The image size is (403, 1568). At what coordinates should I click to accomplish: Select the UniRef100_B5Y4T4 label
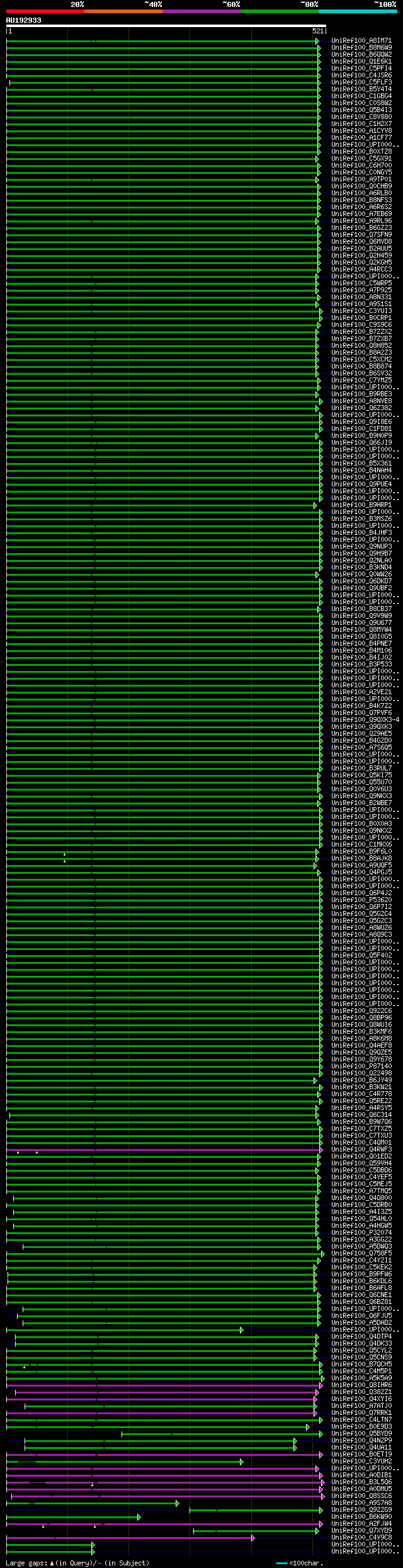pos(361,89)
